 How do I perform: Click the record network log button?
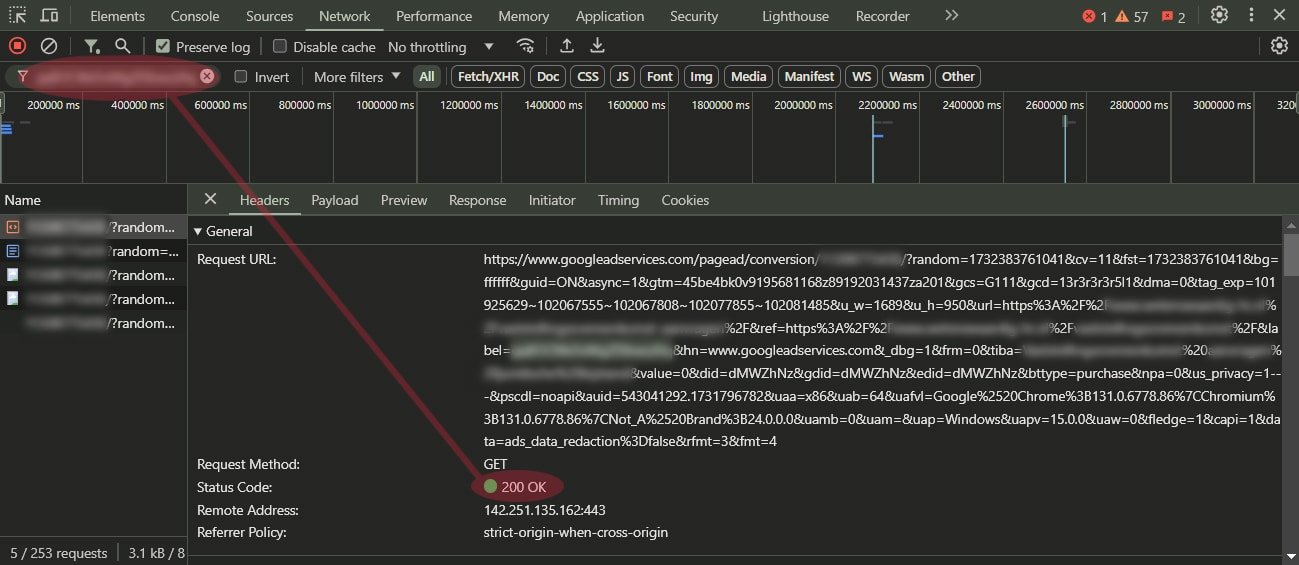click(x=17, y=46)
